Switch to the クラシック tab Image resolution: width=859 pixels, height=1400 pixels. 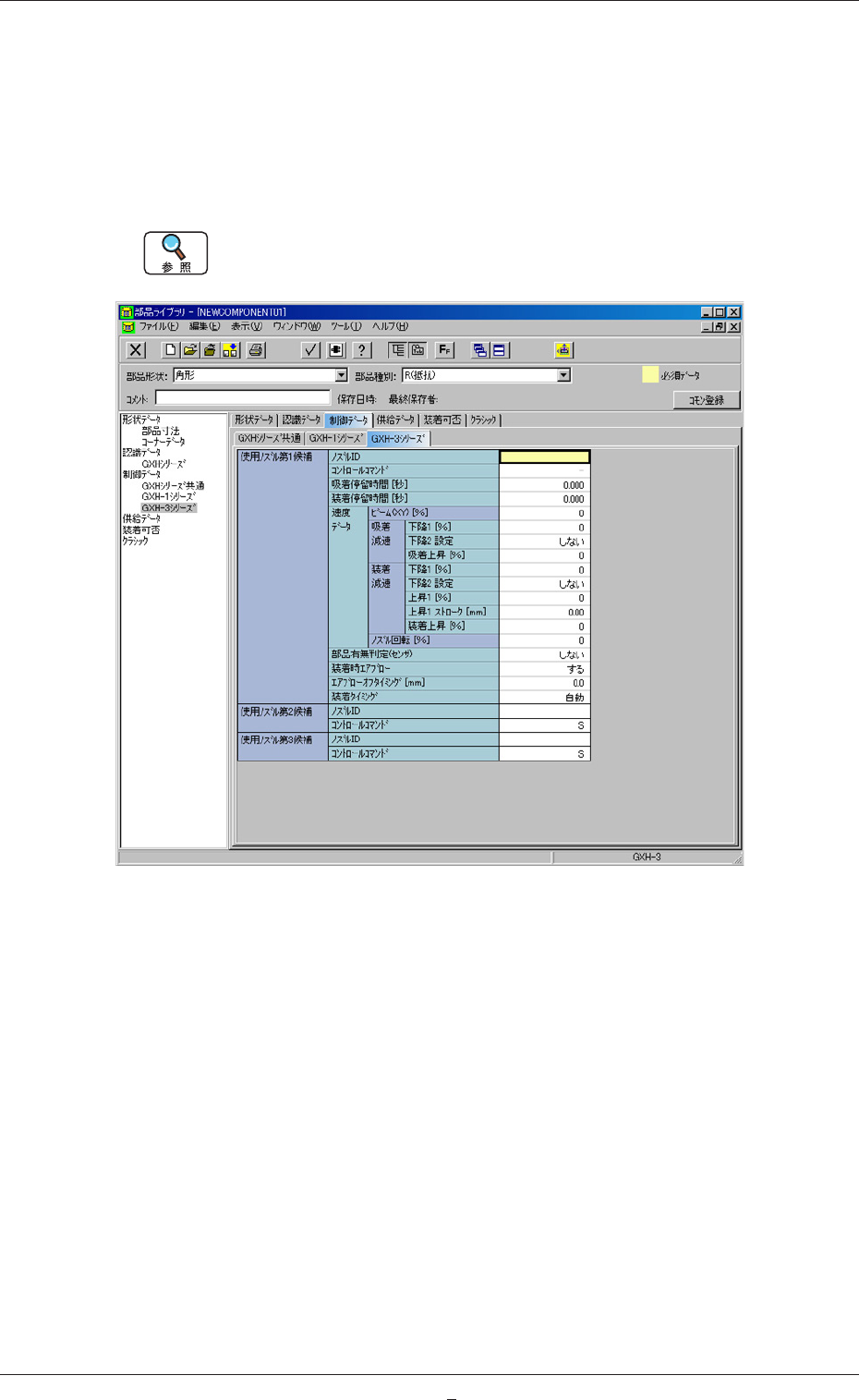tap(483, 420)
